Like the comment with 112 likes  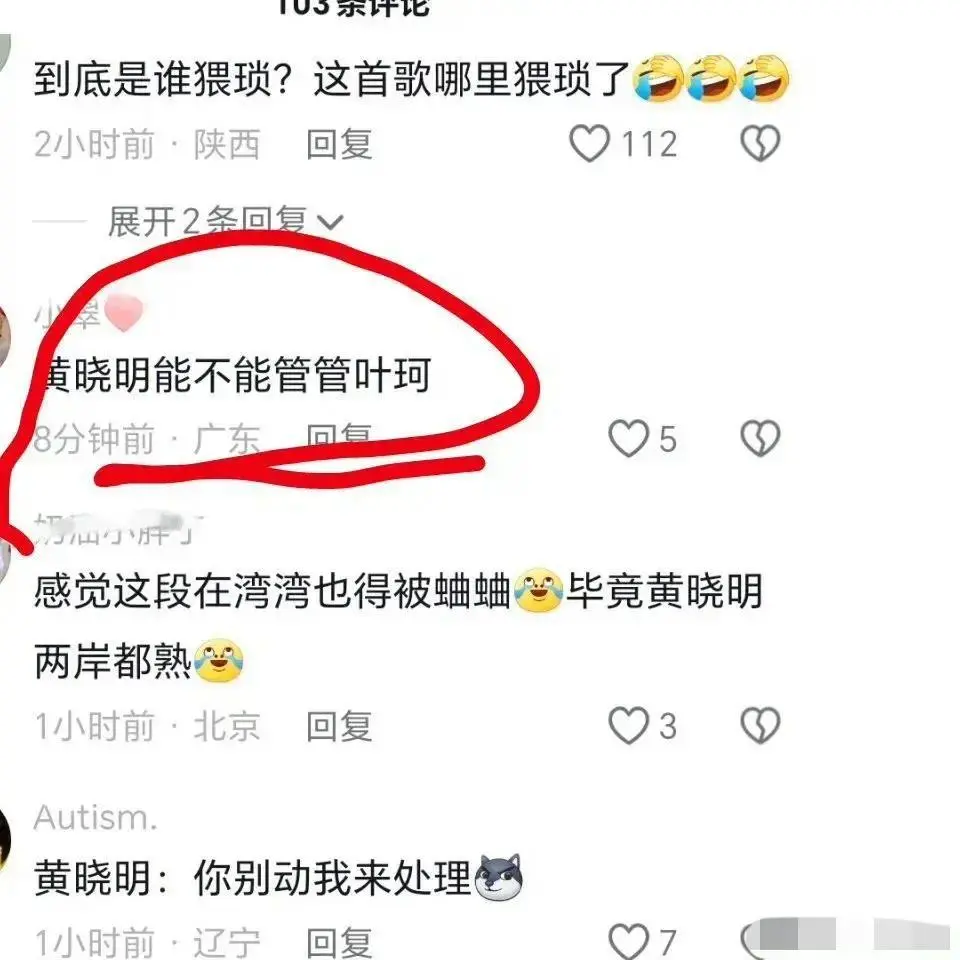tap(589, 144)
